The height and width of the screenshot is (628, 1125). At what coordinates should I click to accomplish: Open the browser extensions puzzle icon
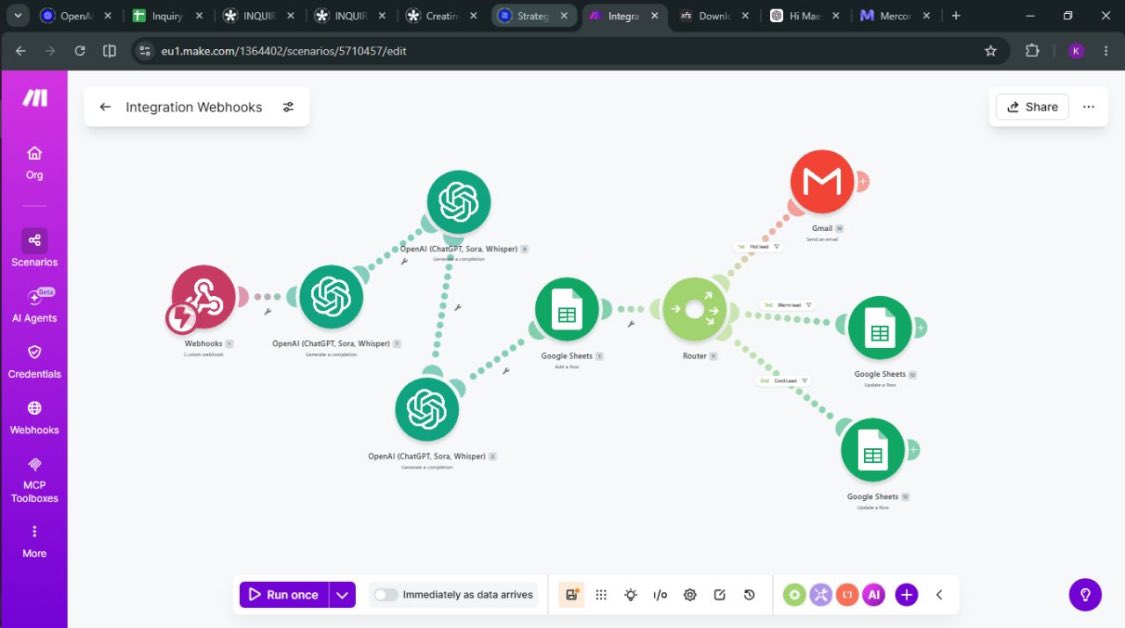[x=1032, y=51]
